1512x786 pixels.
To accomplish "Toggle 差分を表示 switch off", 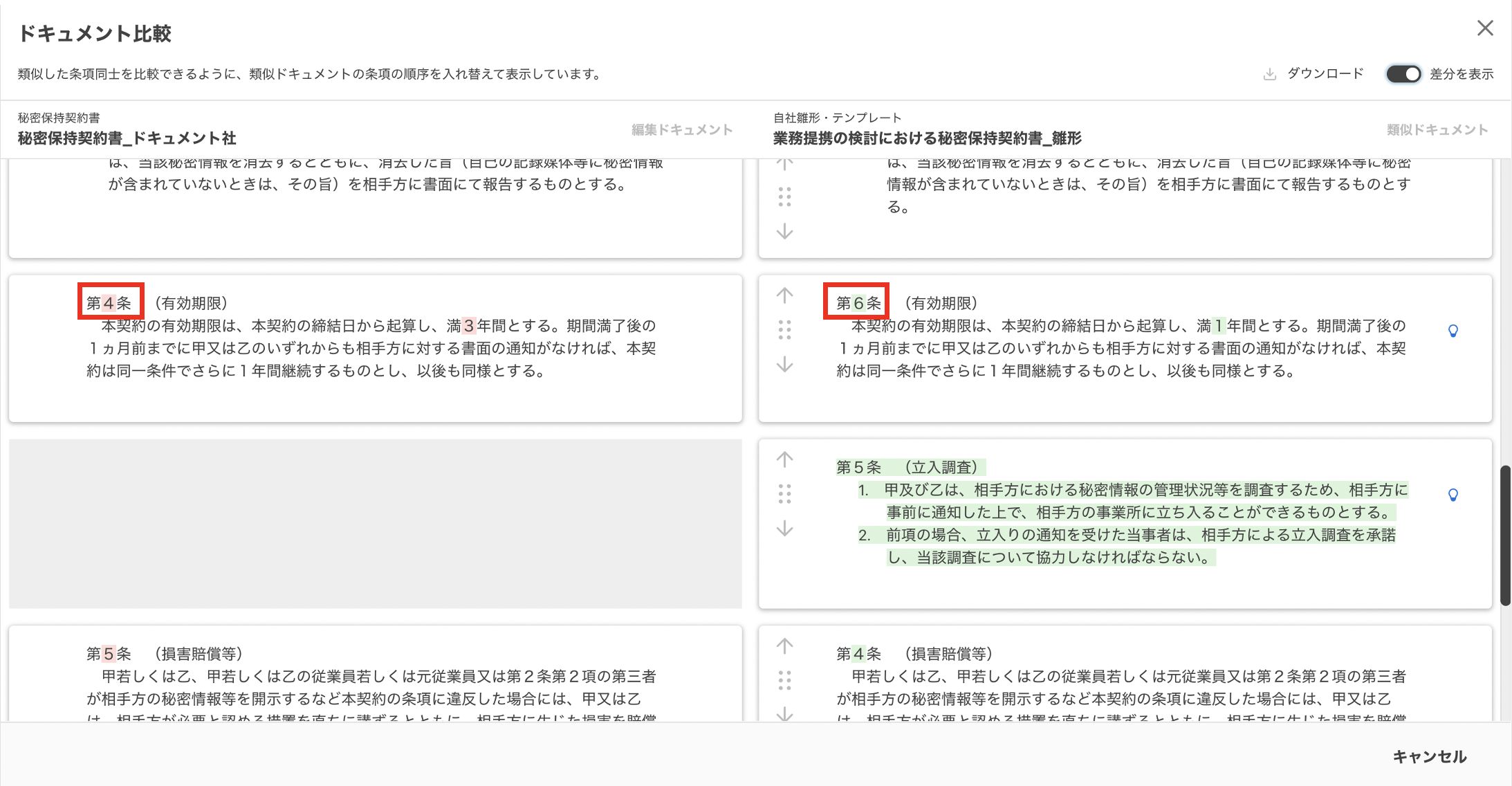I will [x=1403, y=74].
